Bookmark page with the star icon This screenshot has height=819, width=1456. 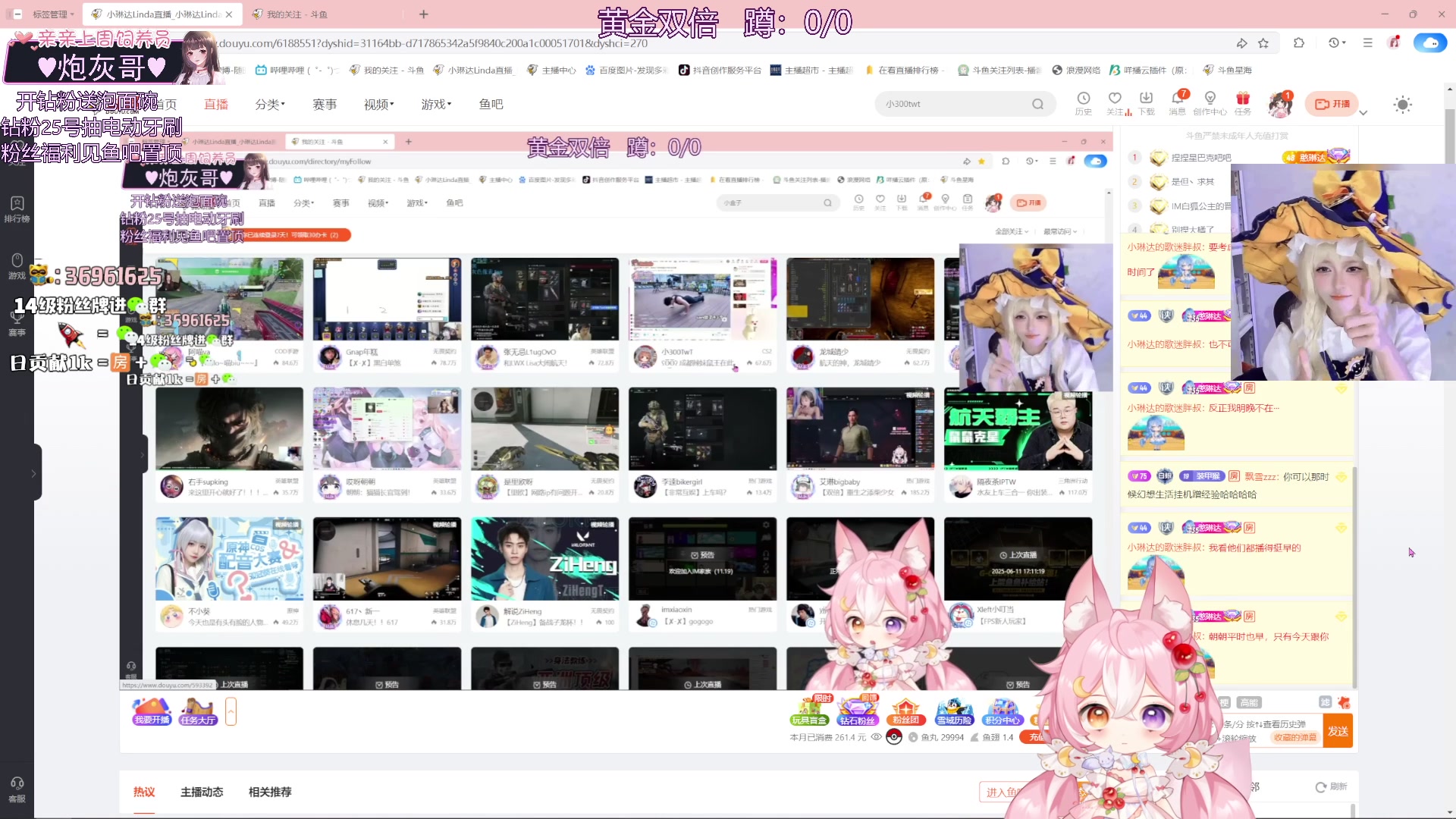point(1263,43)
